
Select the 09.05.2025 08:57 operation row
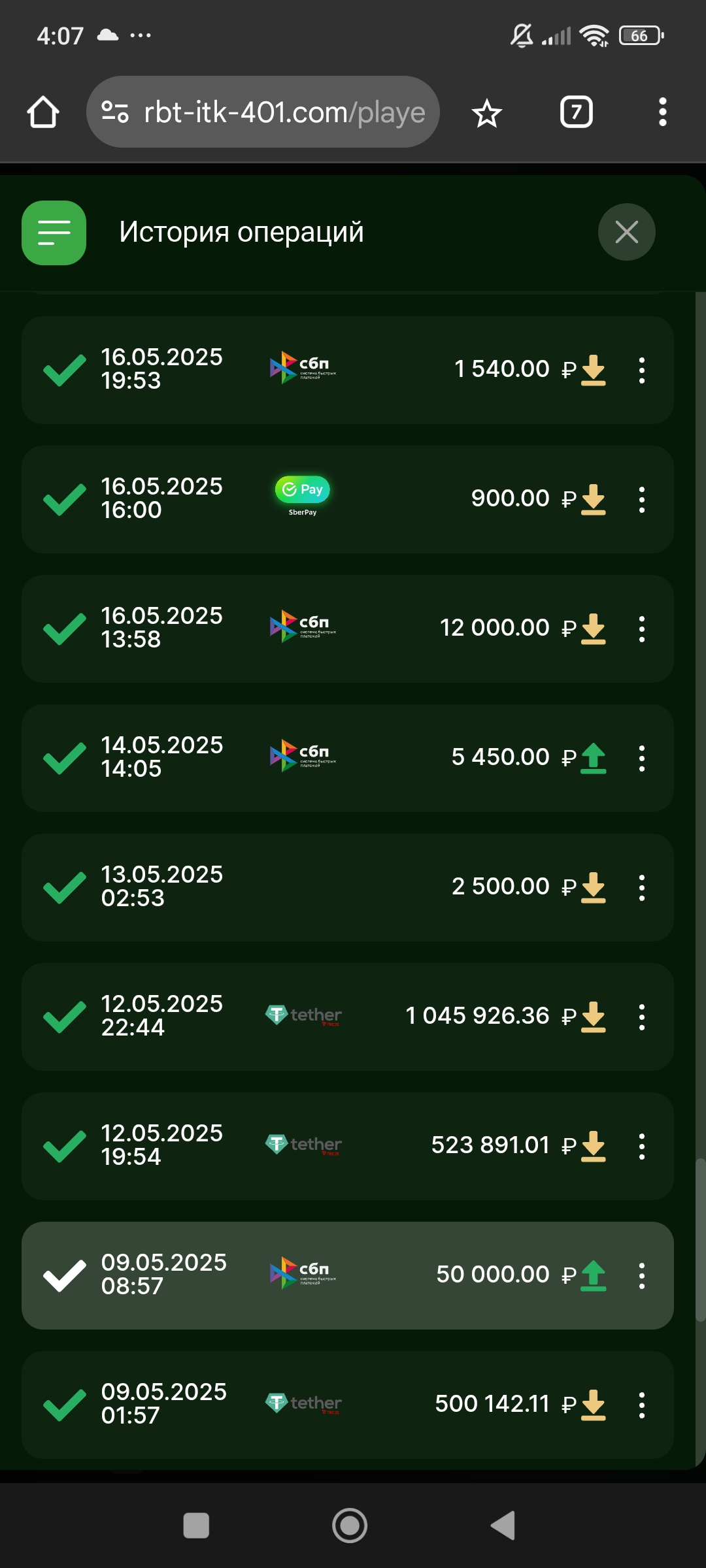347,1275
